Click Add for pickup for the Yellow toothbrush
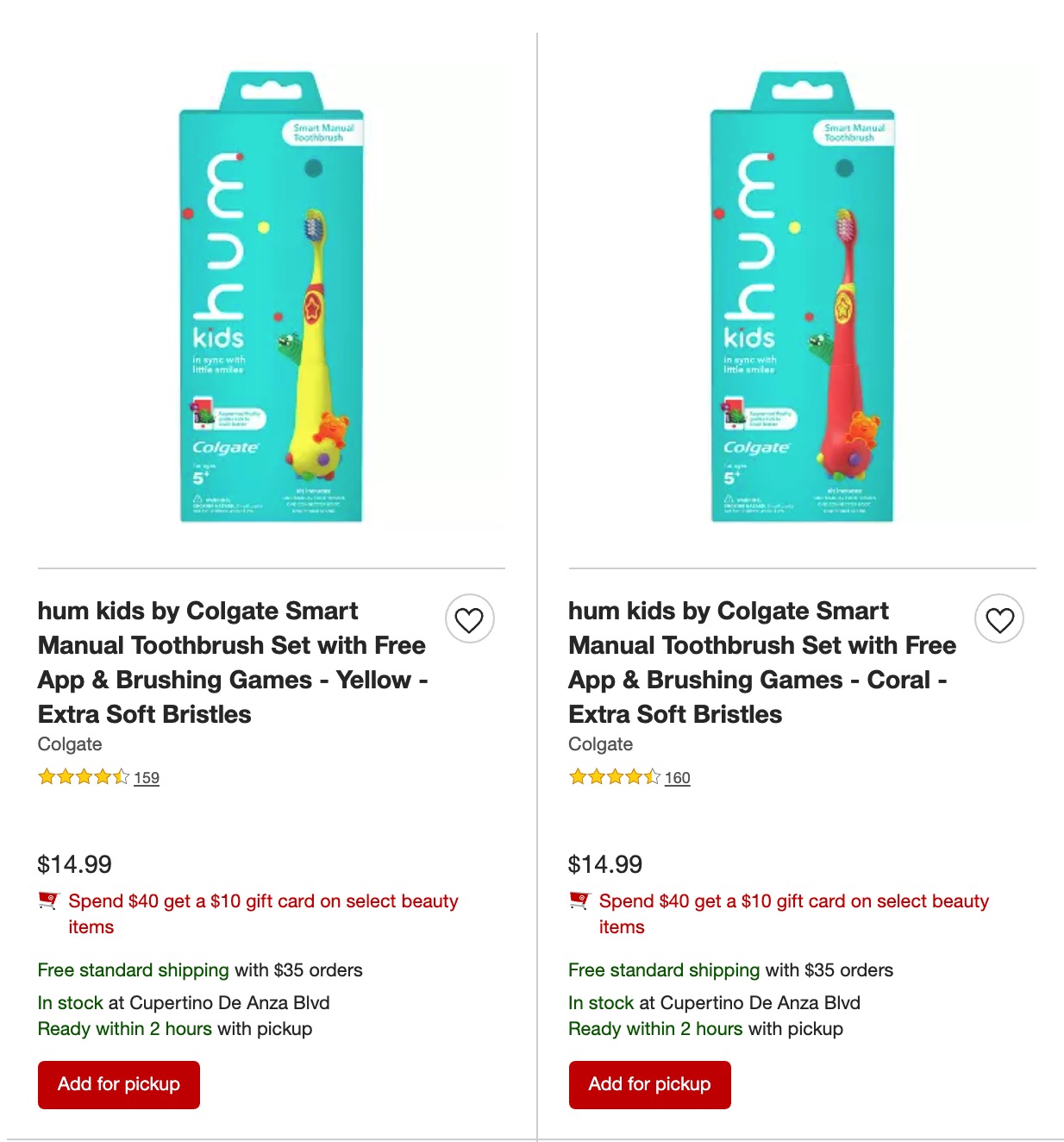The height and width of the screenshot is (1142, 1064). (118, 1085)
